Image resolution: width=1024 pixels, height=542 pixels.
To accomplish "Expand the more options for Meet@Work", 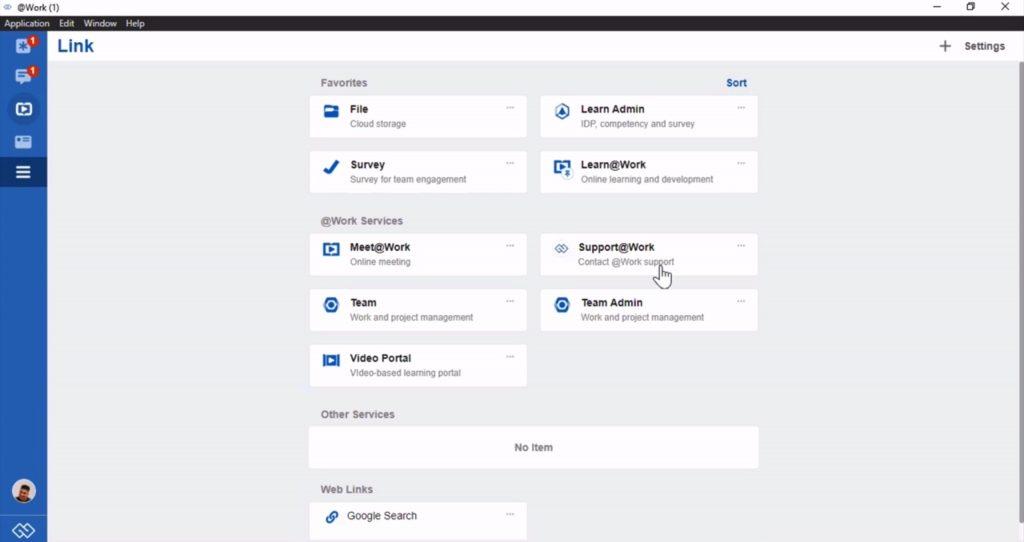I will pyautogui.click(x=510, y=245).
